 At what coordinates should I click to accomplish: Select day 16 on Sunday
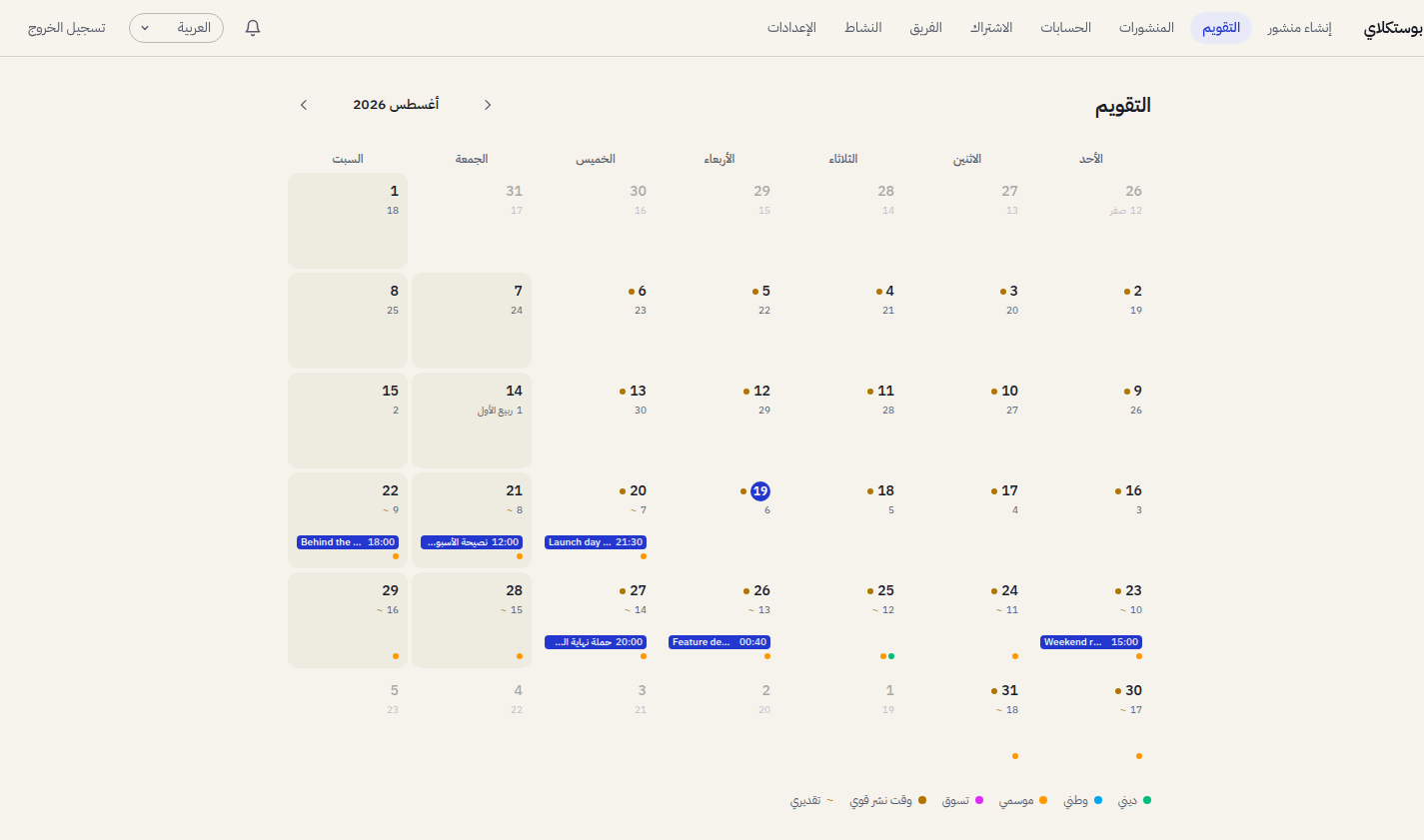click(x=1091, y=520)
